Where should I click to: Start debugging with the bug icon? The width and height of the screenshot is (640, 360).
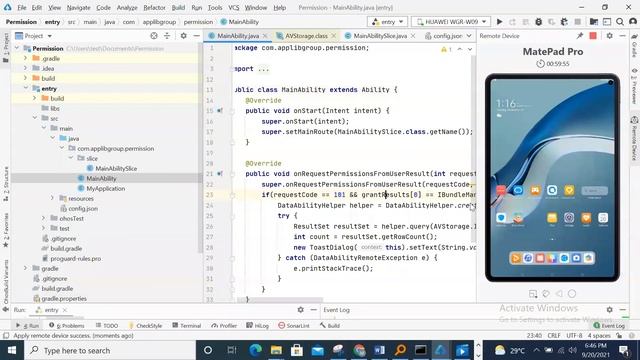click(x=538, y=22)
